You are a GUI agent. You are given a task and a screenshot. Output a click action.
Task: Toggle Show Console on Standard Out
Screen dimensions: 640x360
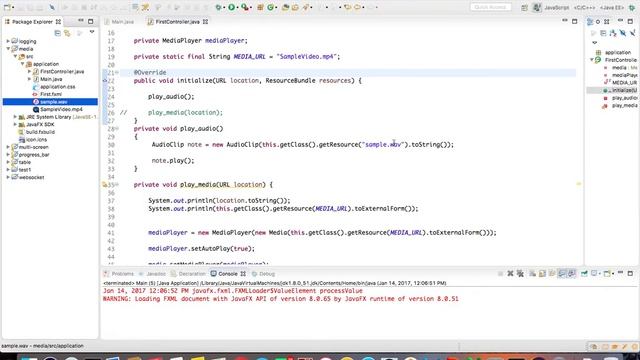(x=562, y=273)
